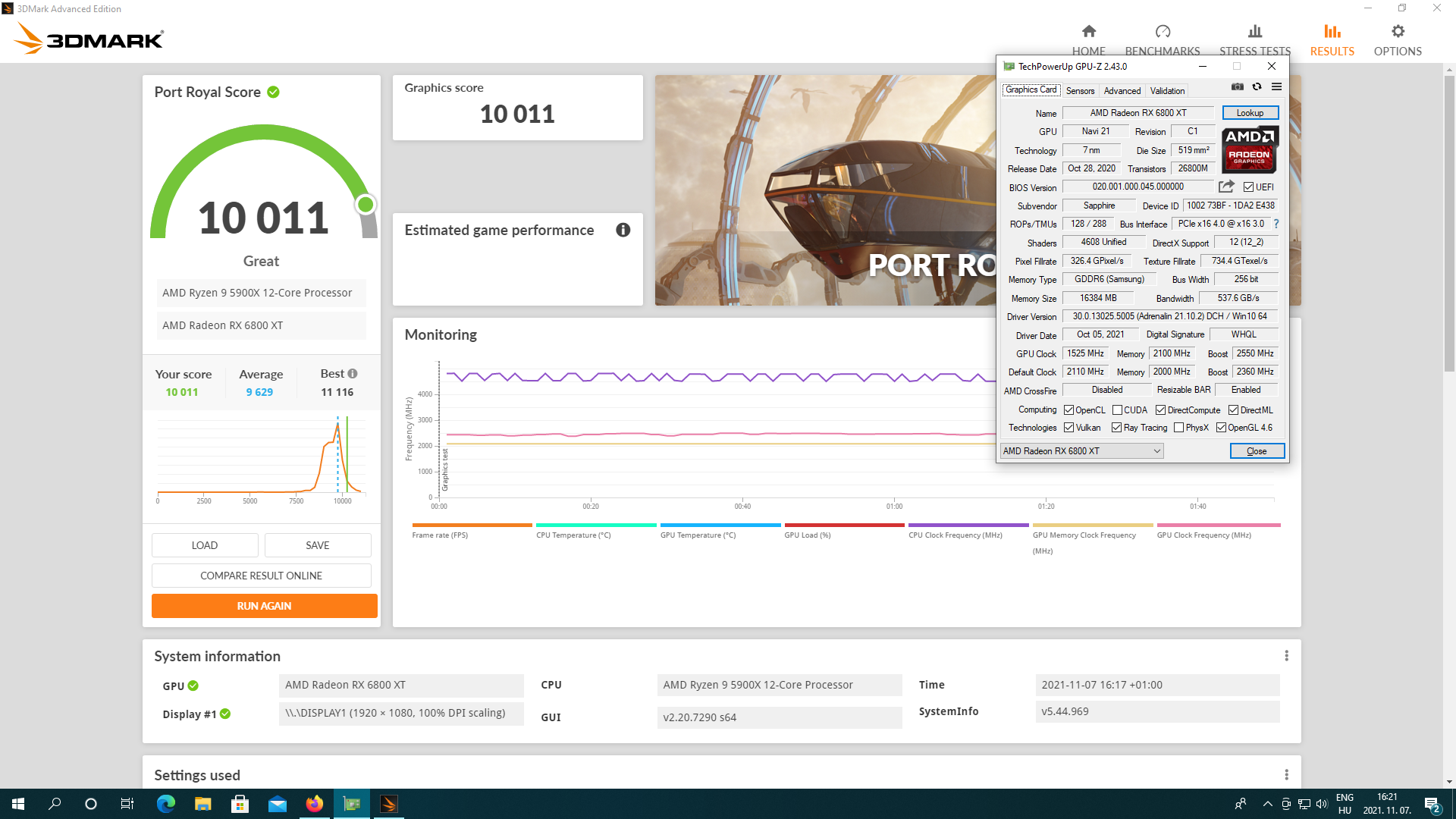Toggle the PhysX checkbox
The height and width of the screenshot is (819, 1456).
point(1178,428)
